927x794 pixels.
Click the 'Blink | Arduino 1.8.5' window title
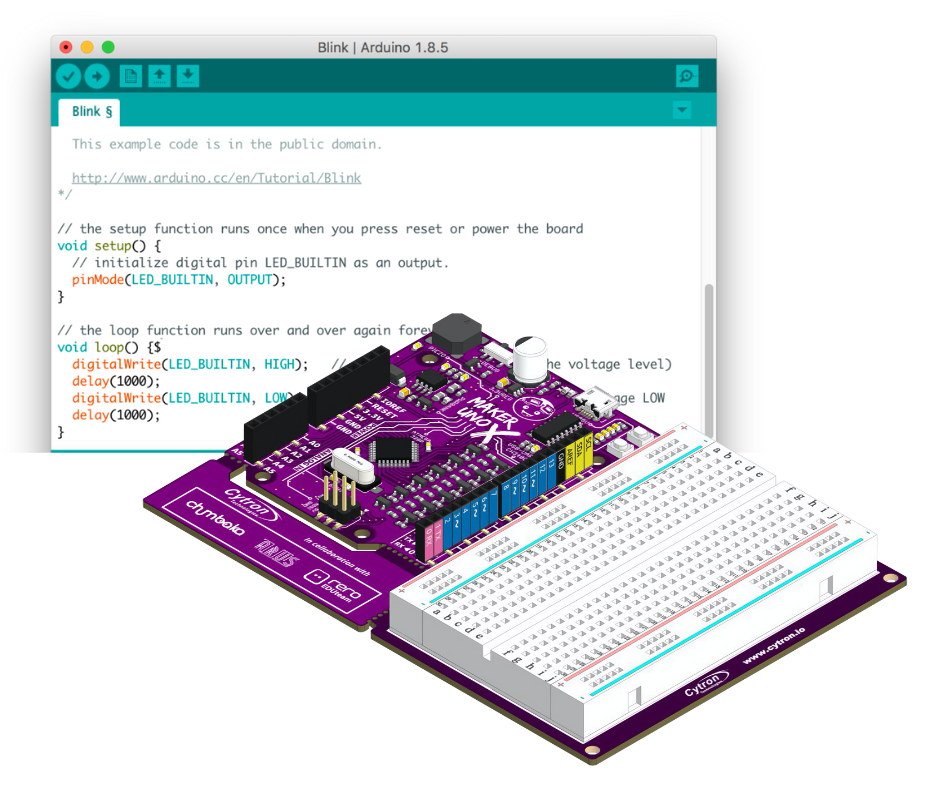[x=383, y=47]
